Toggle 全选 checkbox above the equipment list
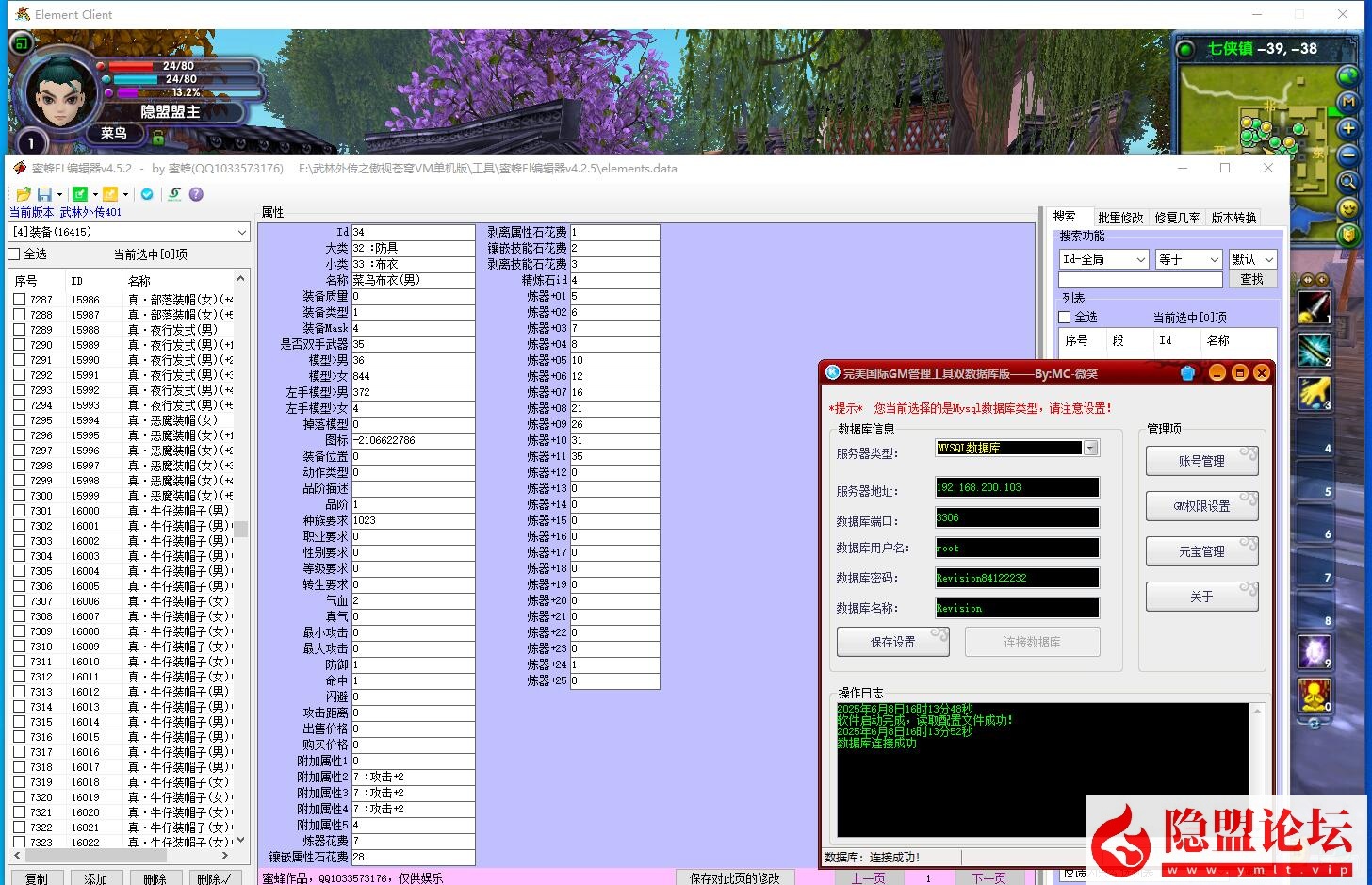 click(14, 254)
